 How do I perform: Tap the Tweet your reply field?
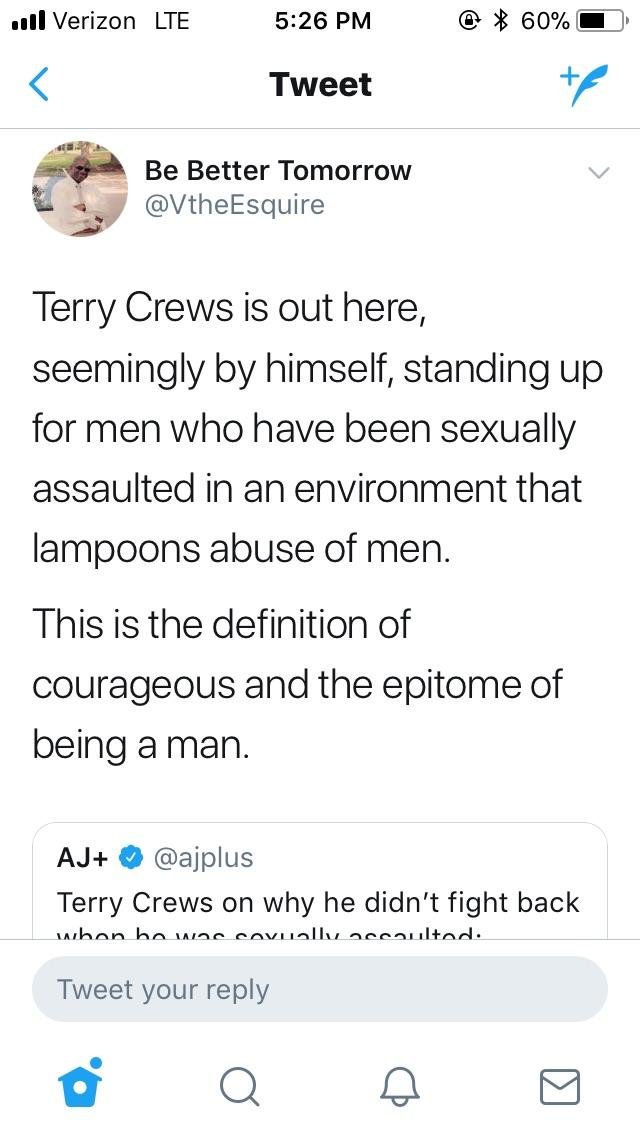pyautogui.click(x=320, y=990)
